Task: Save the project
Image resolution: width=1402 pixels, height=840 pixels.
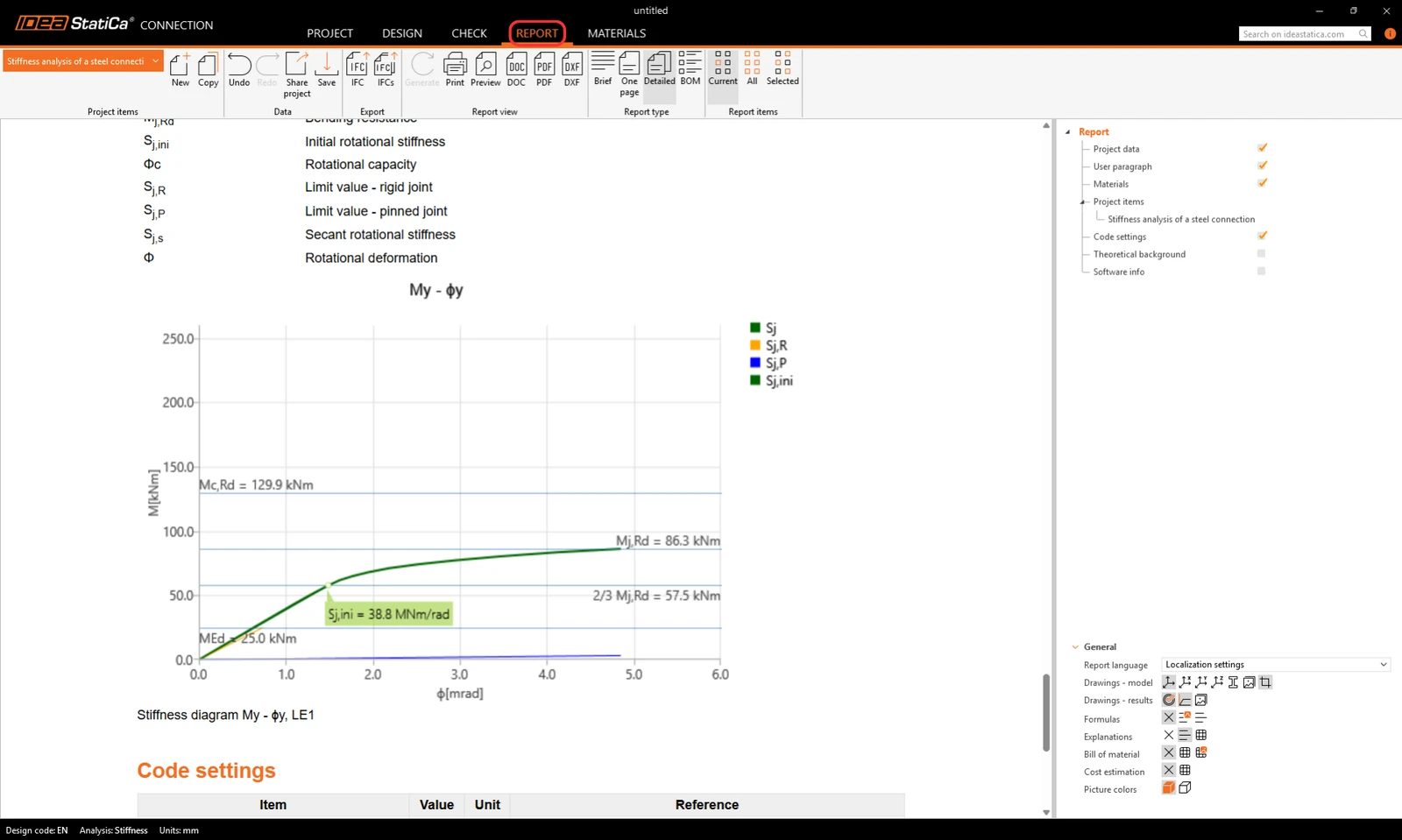Action: 327,70
